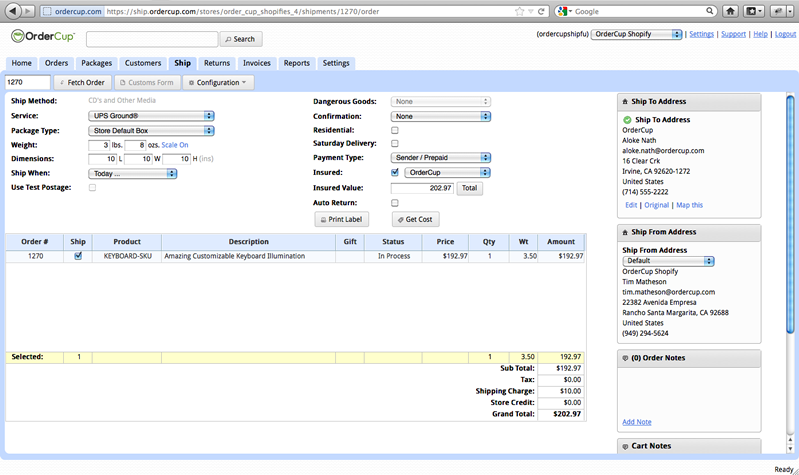Open the Service dropdown showing UPS Ground

point(151,116)
